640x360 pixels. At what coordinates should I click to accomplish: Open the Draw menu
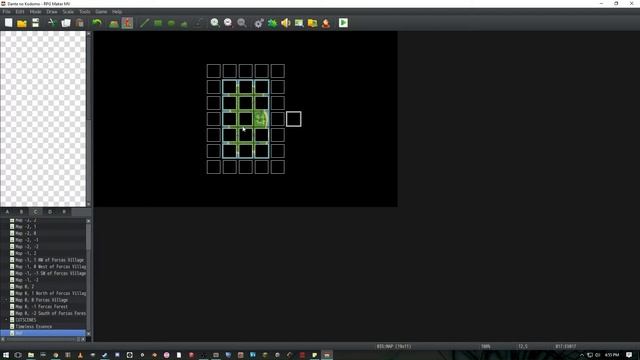click(x=52, y=12)
